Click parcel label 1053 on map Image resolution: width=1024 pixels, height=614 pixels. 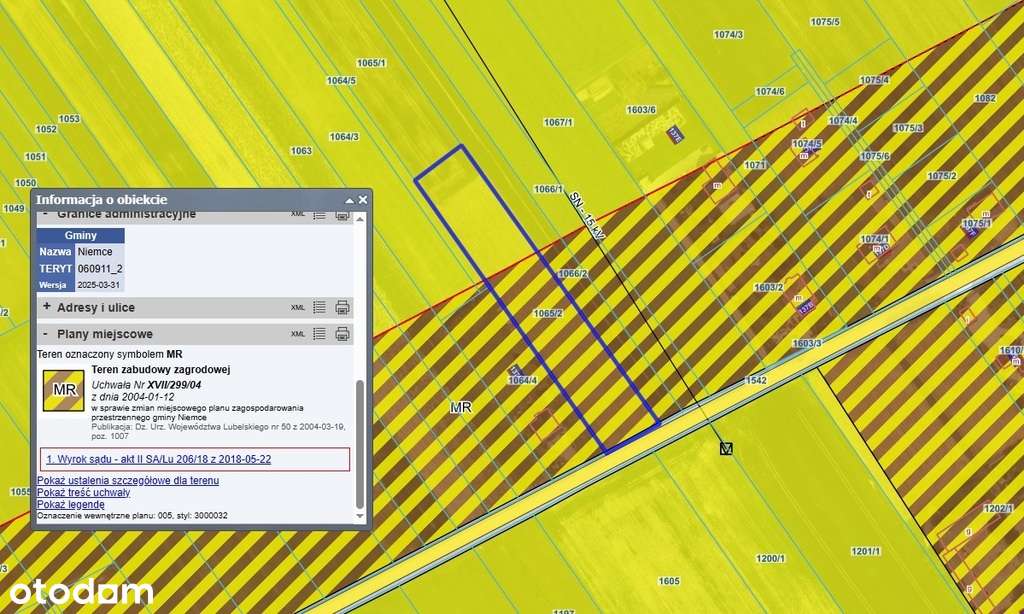point(69,119)
